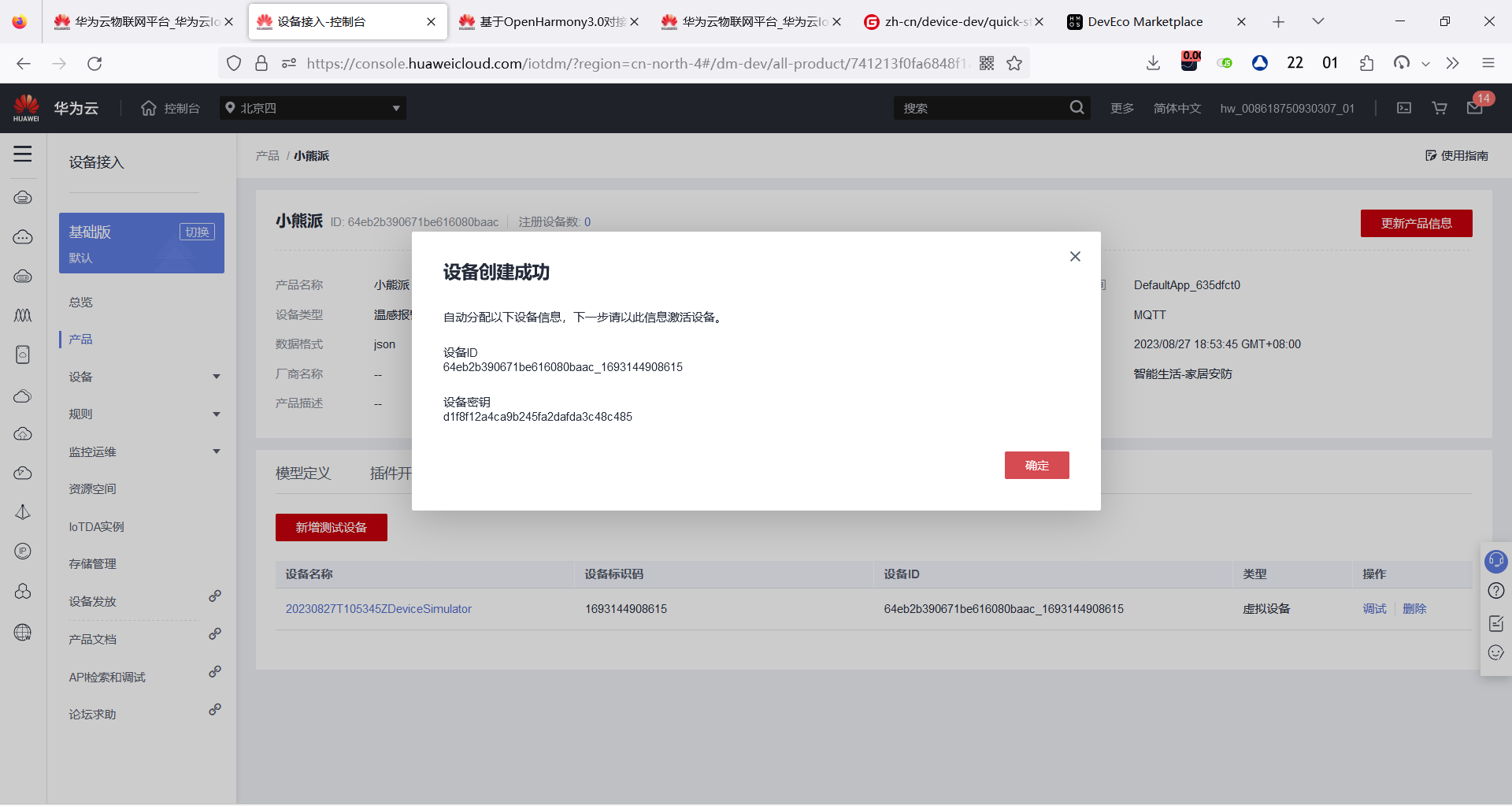Image resolution: width=1512 pixels, height=806 pixels.
Task: Click the browser downloads arrow icon
Action: click(1153, 63)
